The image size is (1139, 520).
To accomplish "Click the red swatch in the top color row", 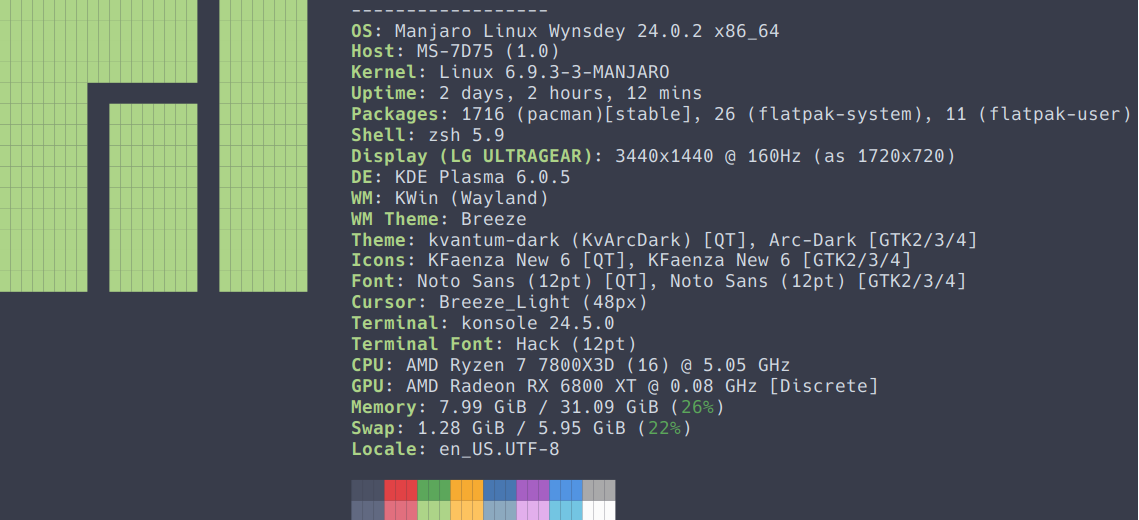I will point(401,489).
